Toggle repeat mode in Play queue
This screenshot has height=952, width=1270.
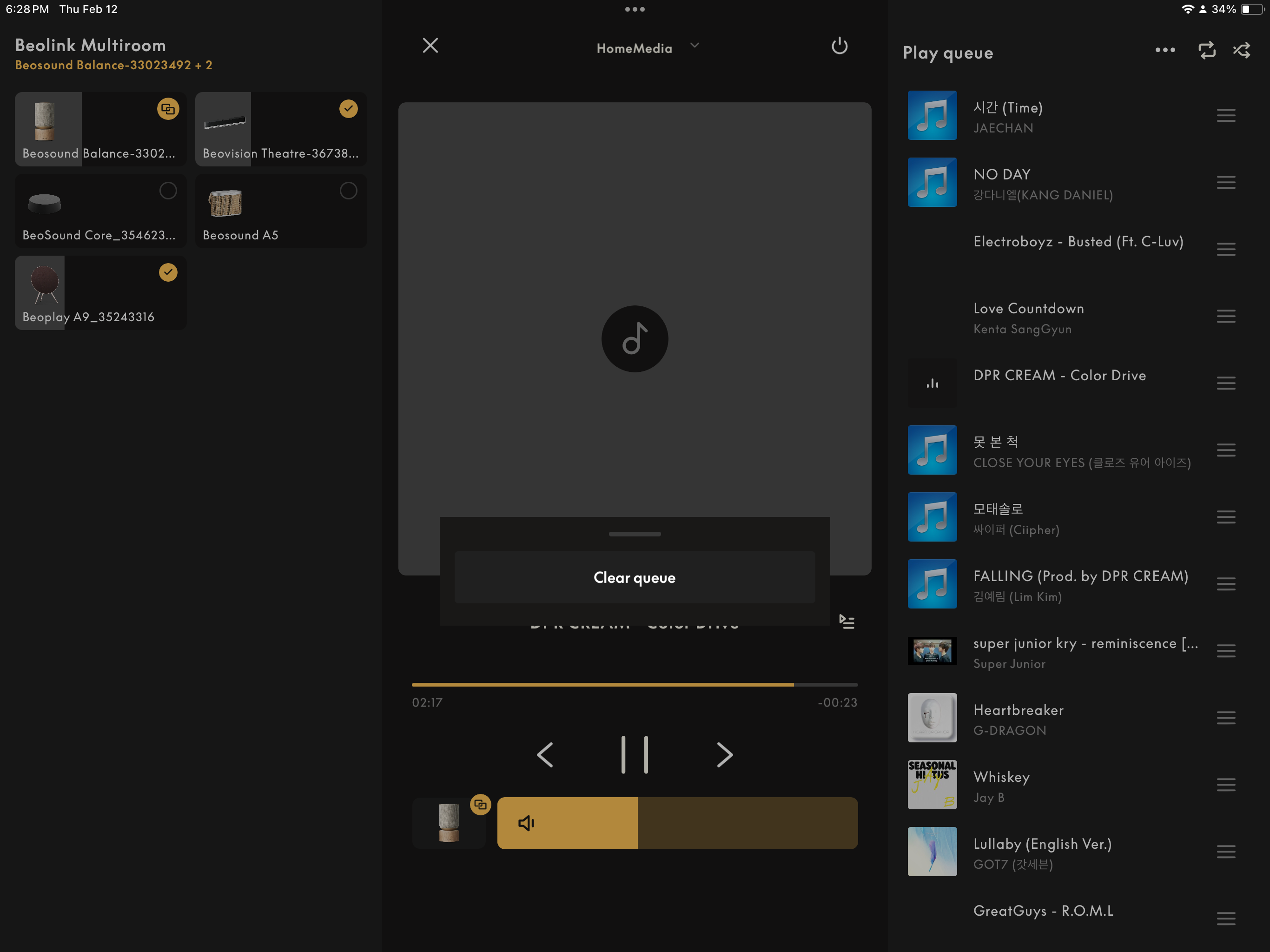click(1207, 51)
